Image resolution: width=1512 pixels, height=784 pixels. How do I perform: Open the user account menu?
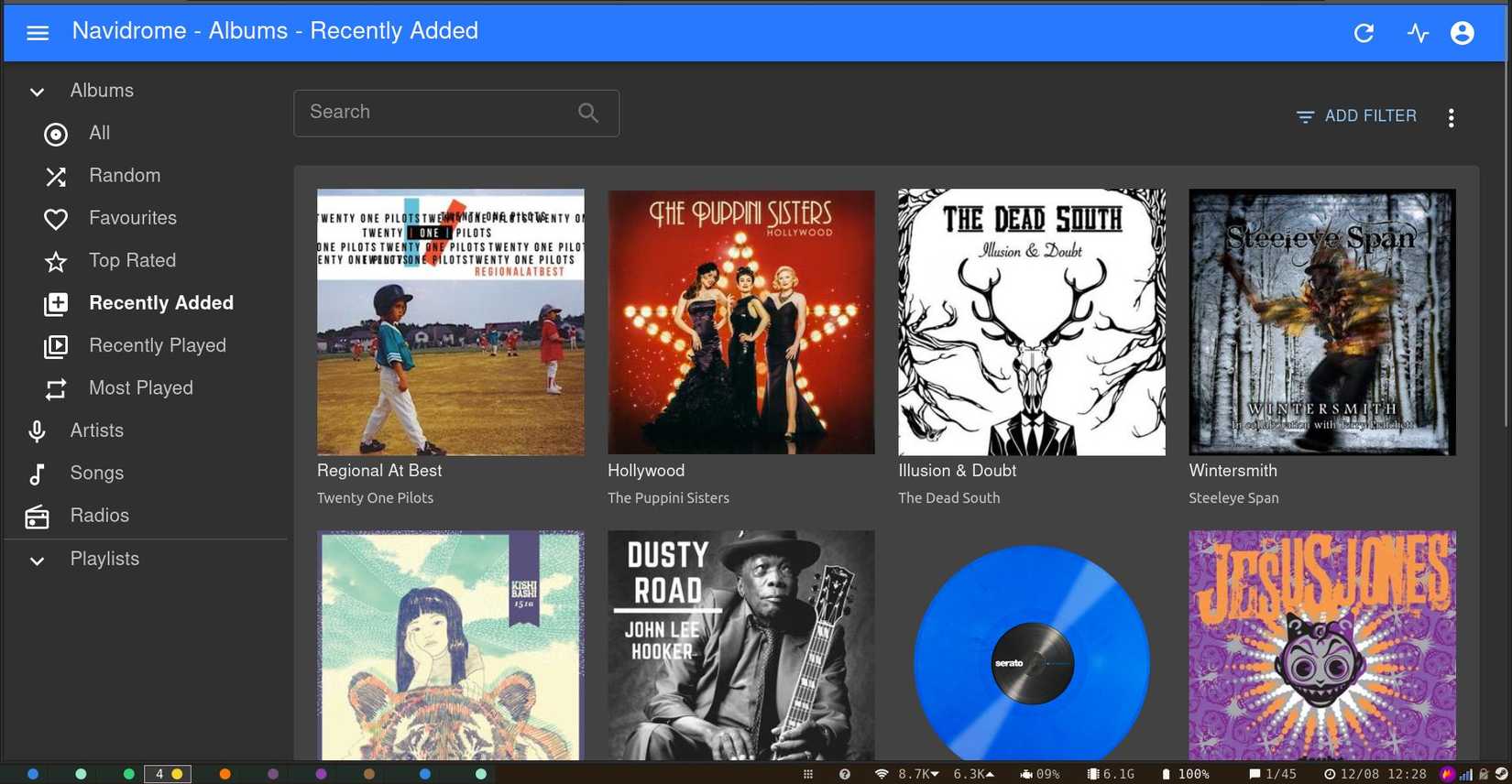tap(1463, 33)
